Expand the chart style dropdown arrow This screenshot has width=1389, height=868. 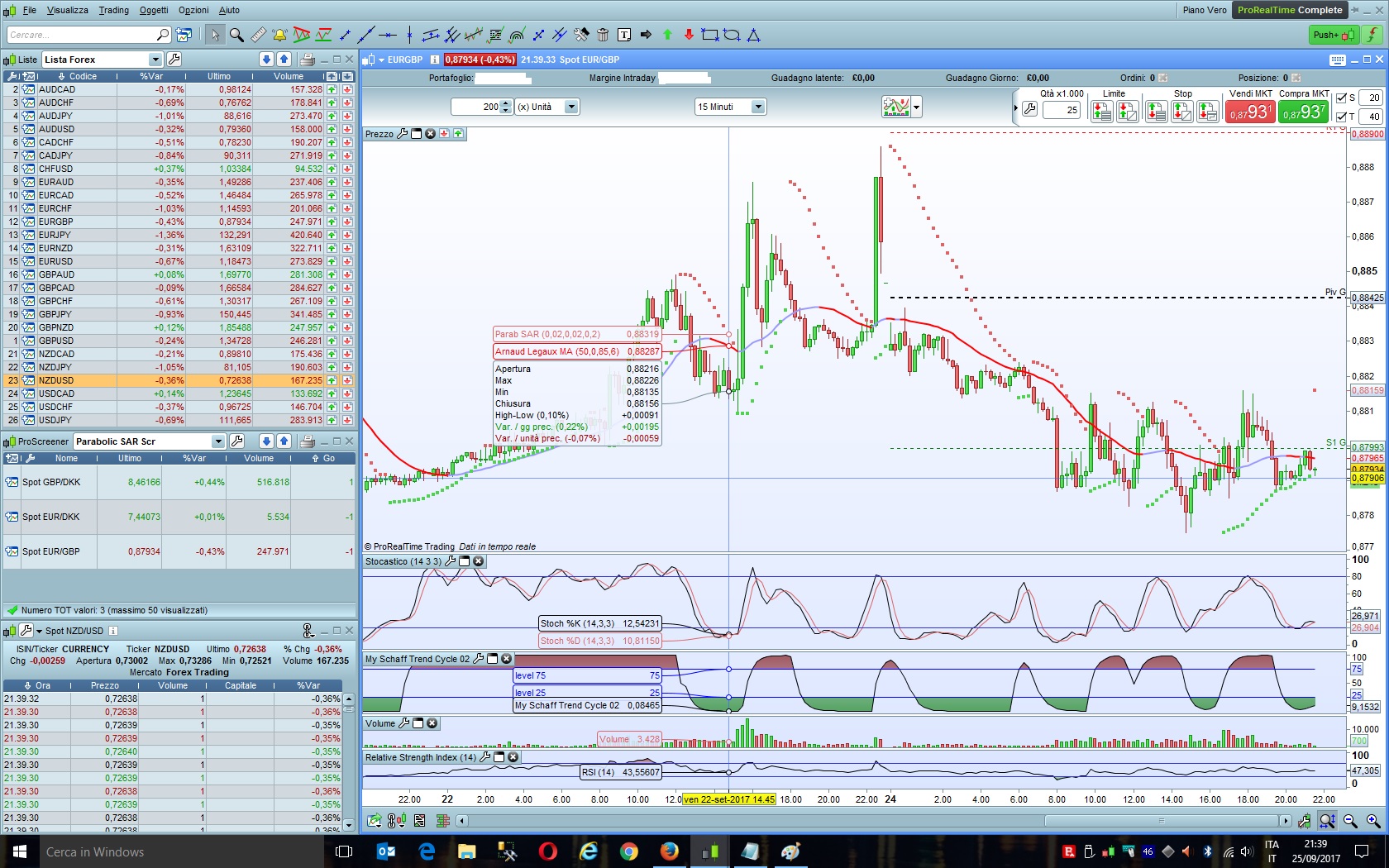(x=916, y=107)
